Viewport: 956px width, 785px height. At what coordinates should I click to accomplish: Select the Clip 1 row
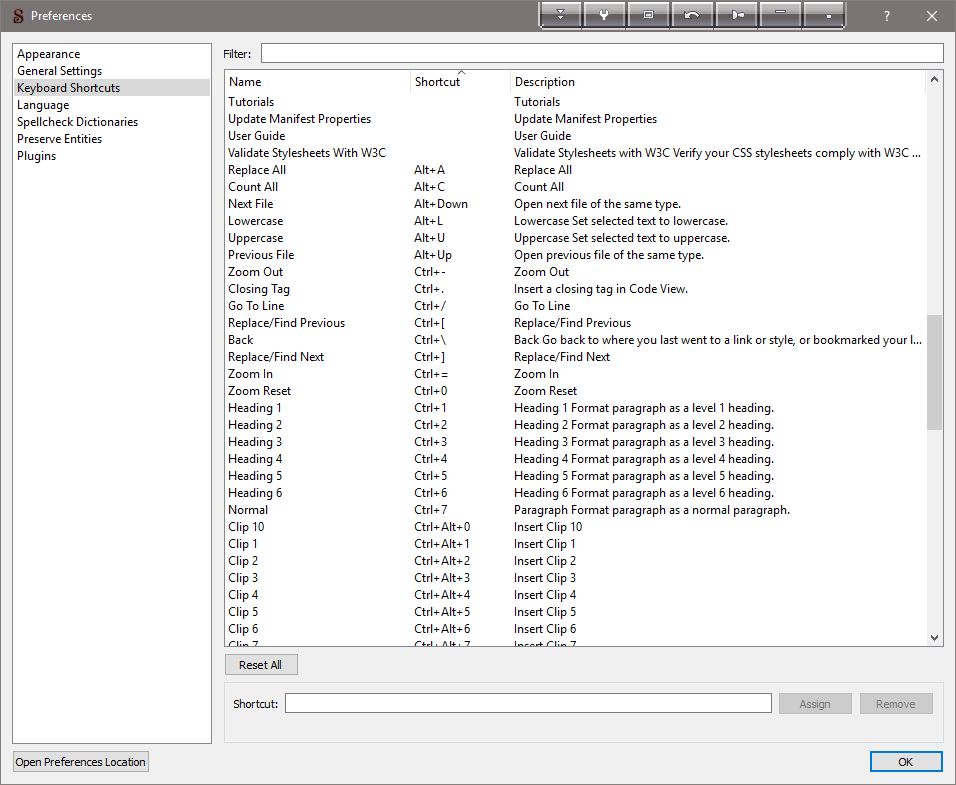(x=575, y=545)
